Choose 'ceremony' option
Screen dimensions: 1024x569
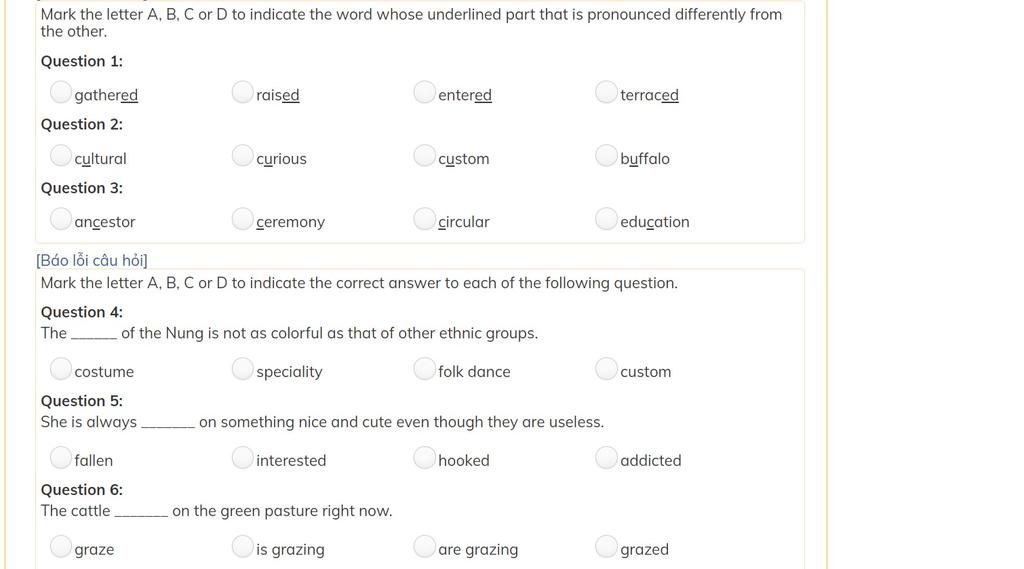pyautogui.click(x=242, y=219)
